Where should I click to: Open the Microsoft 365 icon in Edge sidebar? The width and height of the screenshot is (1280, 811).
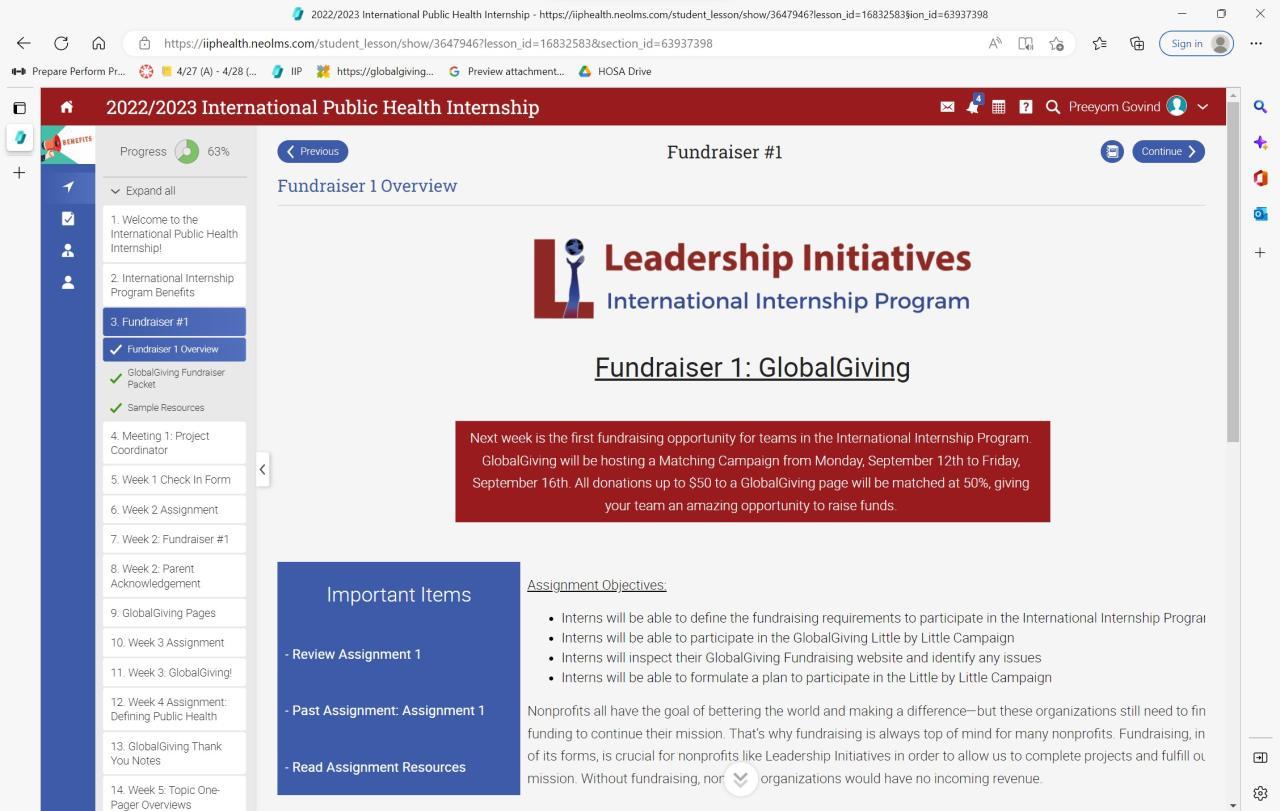pyautogui.click(x=1260, y=178)
